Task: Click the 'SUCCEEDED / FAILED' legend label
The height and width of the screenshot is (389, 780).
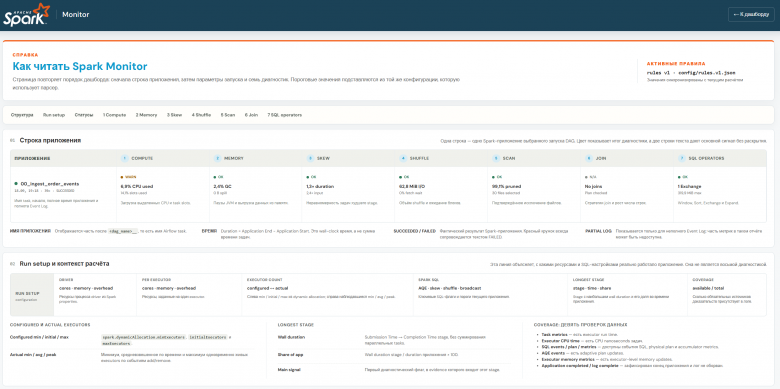Action: click(x=414, y=231)
